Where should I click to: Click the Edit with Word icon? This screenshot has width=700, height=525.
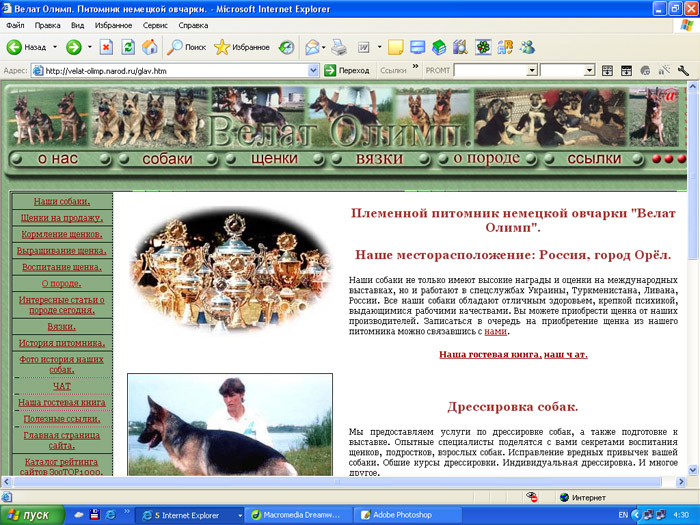click(x=364, y=47)
